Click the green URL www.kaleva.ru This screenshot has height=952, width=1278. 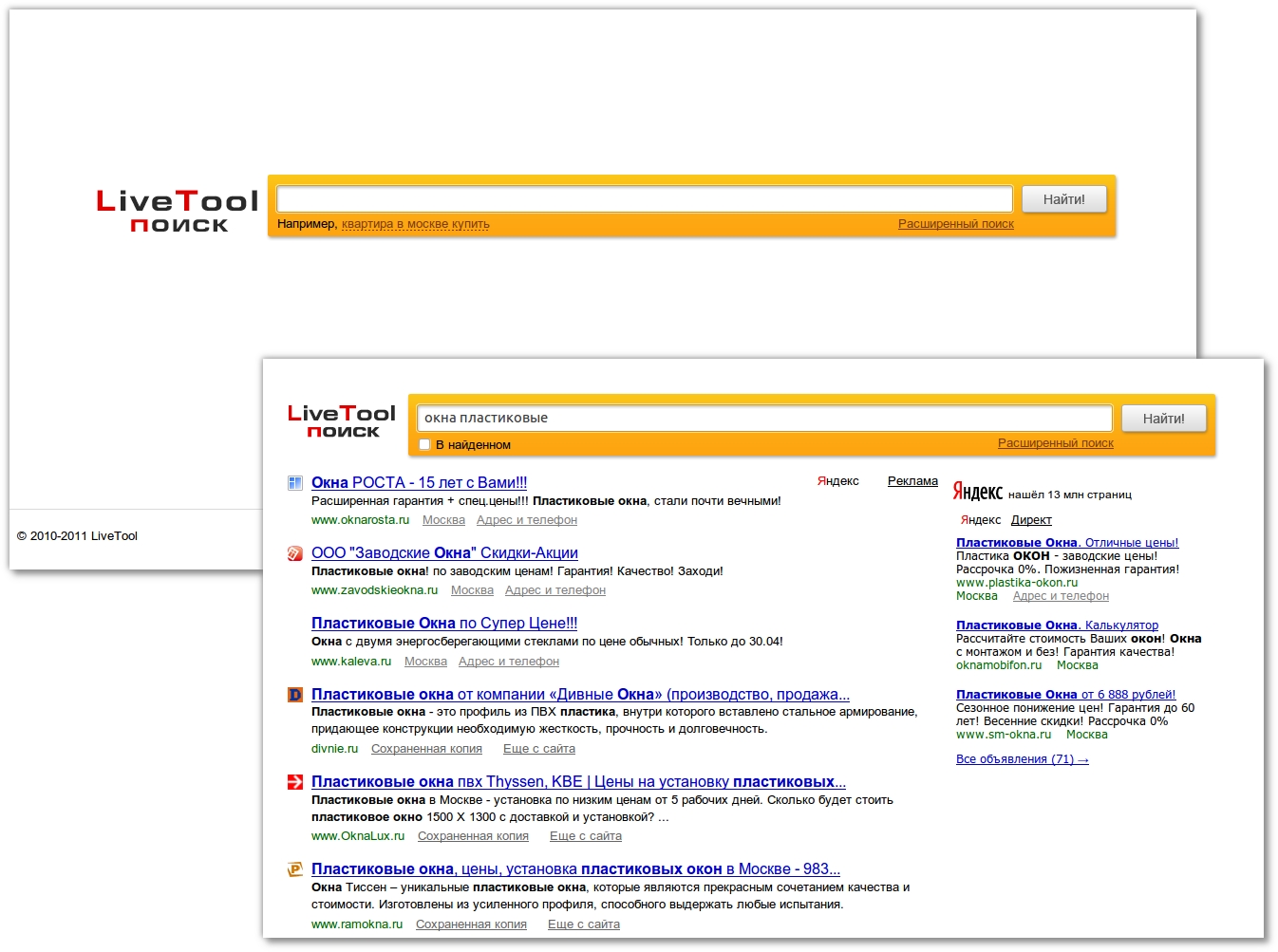tap(351, 662)
